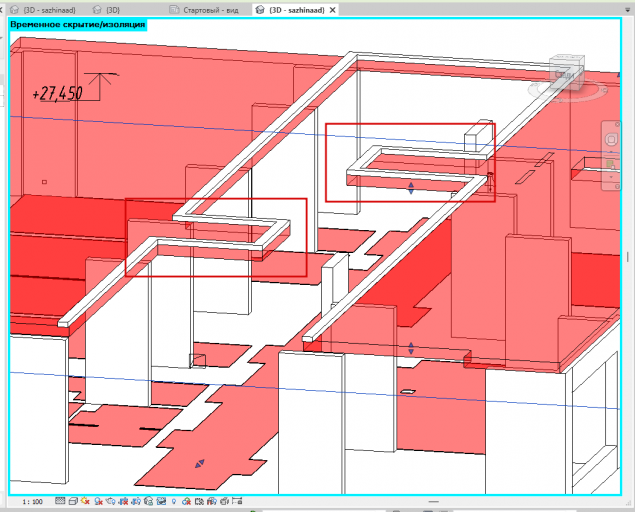Switch to Стартовый - вид tab
635x512 pixels.
pyautogui.click(x=204, y=10)
